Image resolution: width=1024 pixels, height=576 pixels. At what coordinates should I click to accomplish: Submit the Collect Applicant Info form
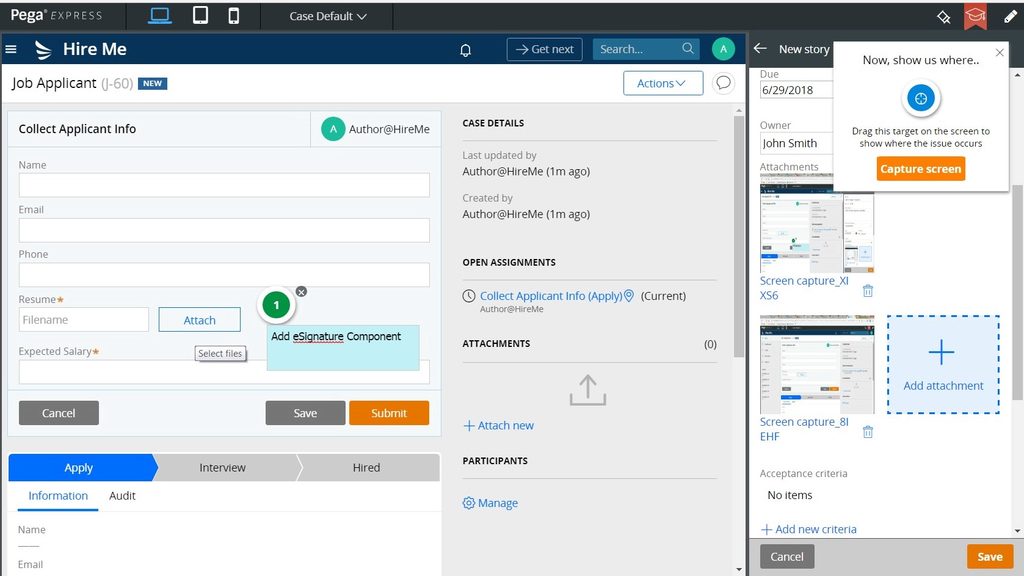click(x=389, y=412)
